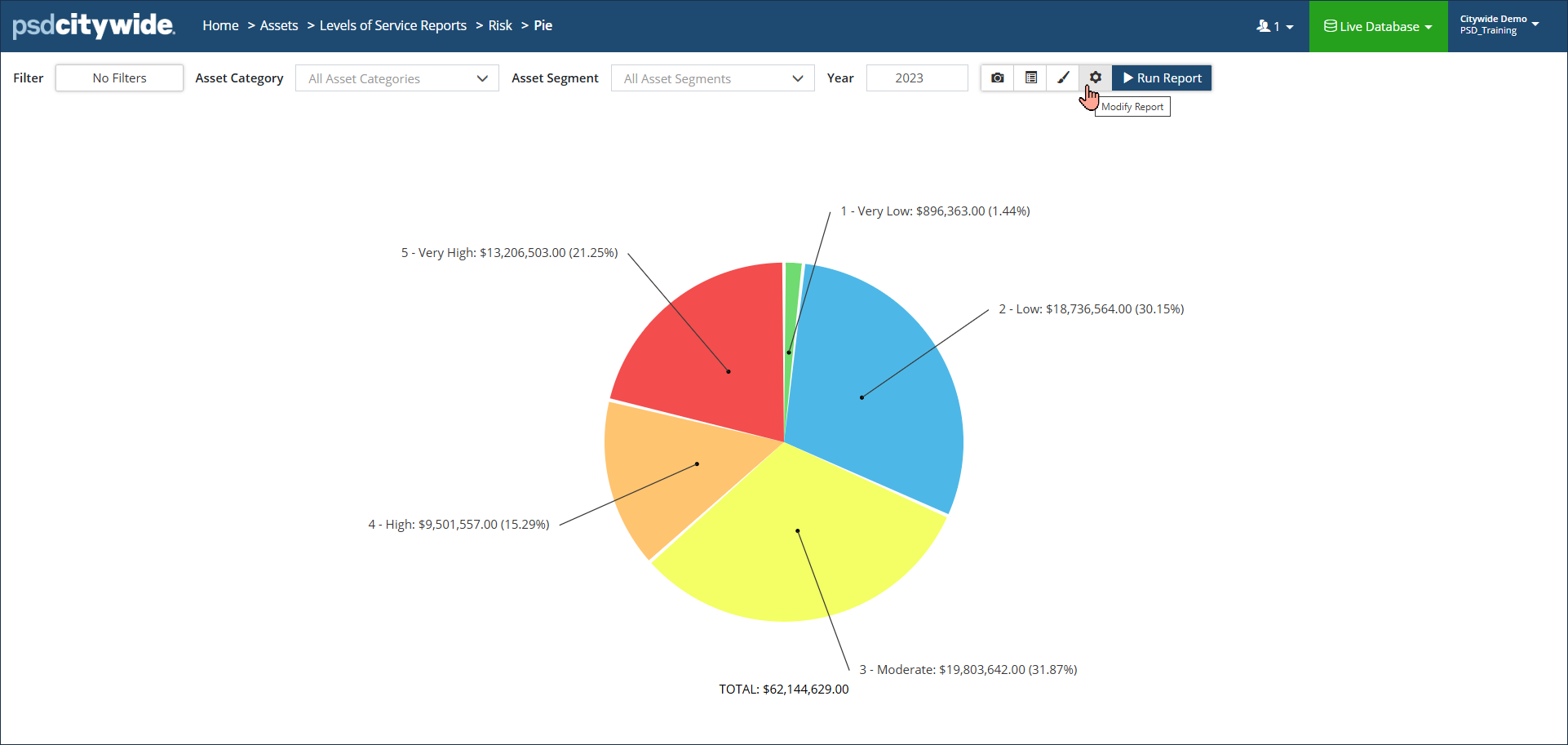Expand the Asset Category dropdown
Image resolution: width=1568 pixels, height=745 pixels.
(397, 78)
